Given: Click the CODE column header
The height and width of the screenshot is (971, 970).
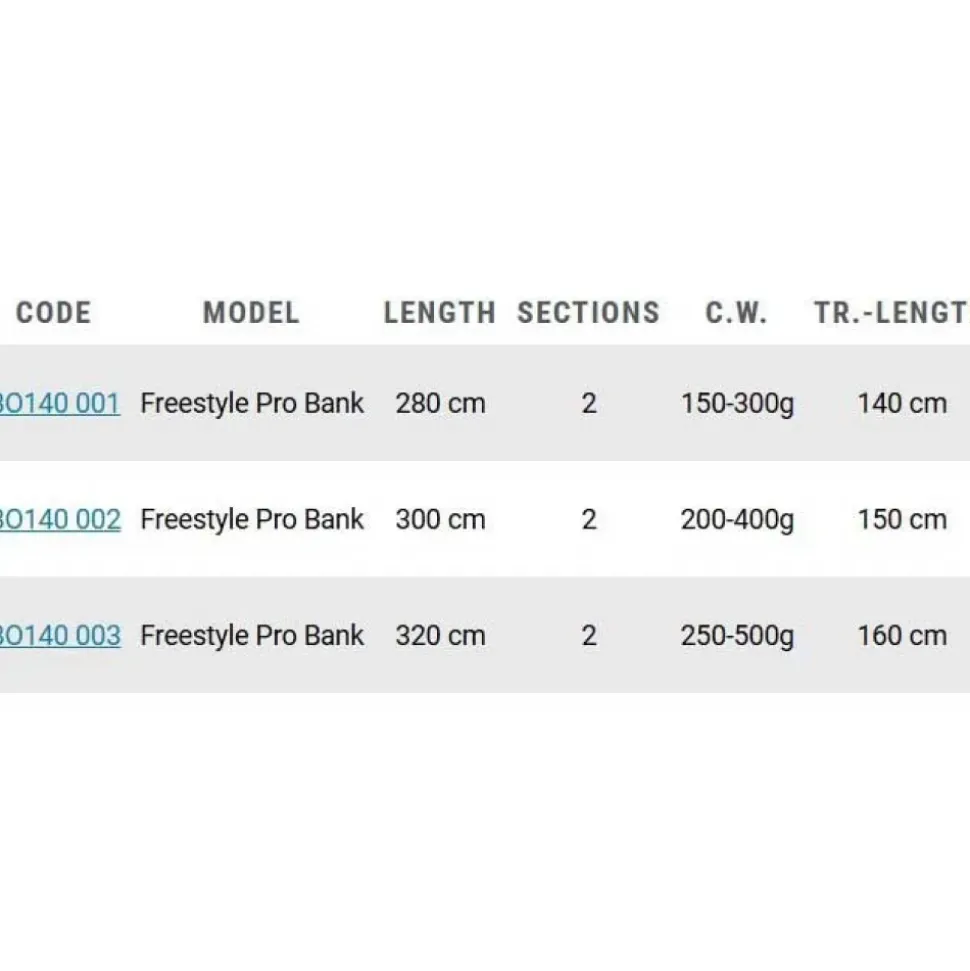Looking at the screenshot, I should pyautogui.click(x=54, y=313).
